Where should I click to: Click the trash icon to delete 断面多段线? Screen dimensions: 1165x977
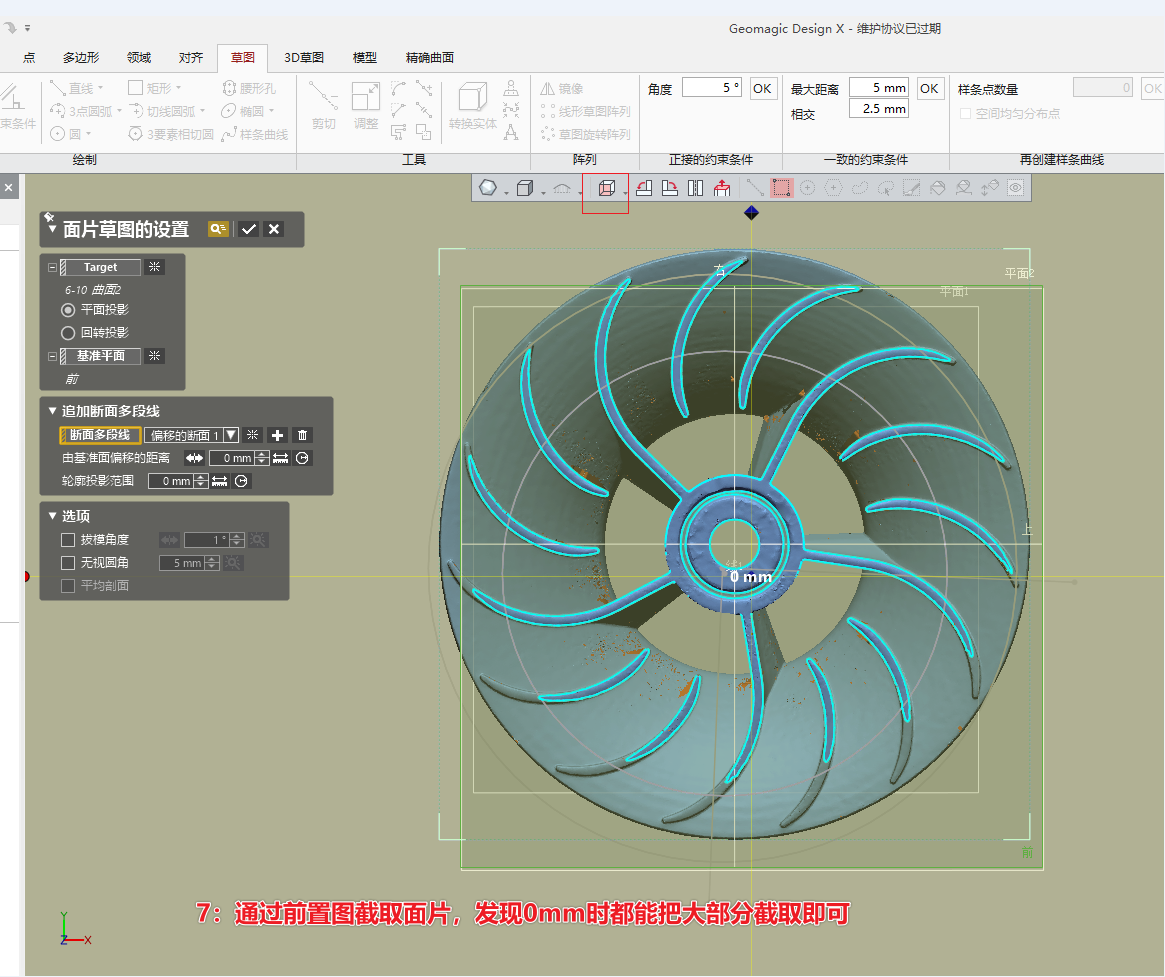point(303,435)
